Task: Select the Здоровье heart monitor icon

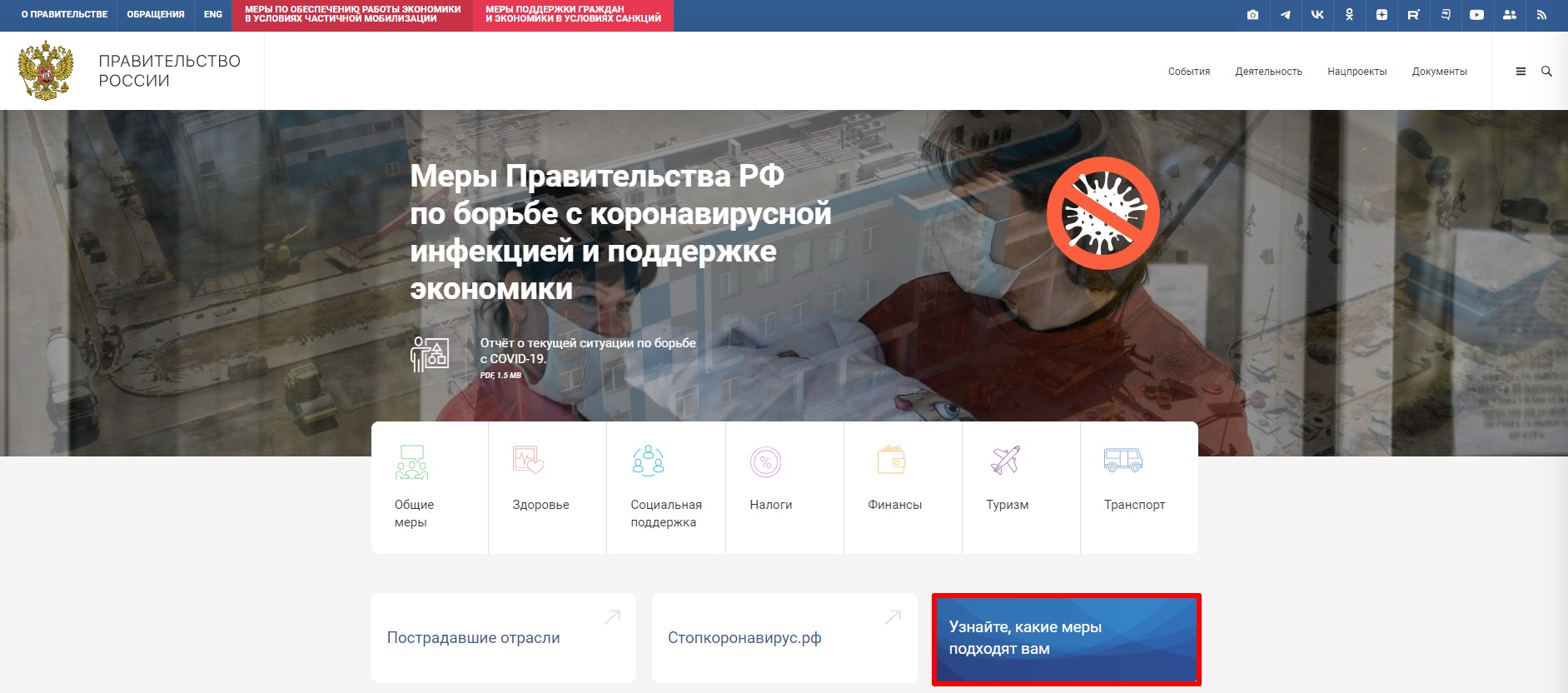Action: click(x=528, y=460)
